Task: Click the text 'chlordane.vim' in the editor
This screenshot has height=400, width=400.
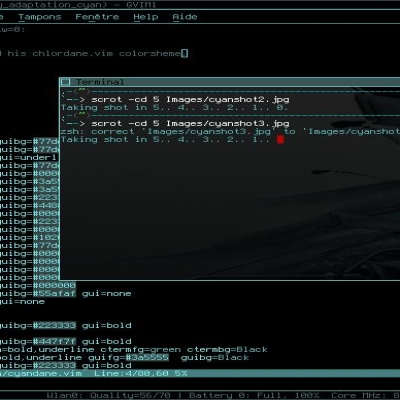Action: point(72,54)
